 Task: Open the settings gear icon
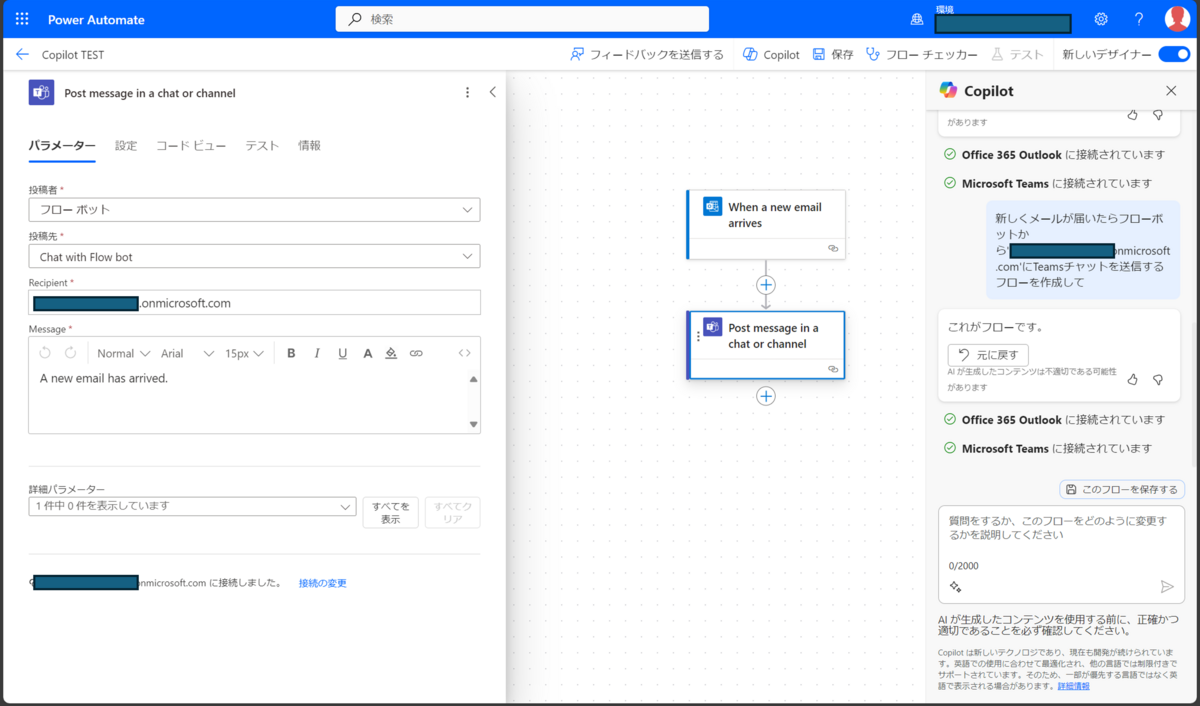[1101, 19]
